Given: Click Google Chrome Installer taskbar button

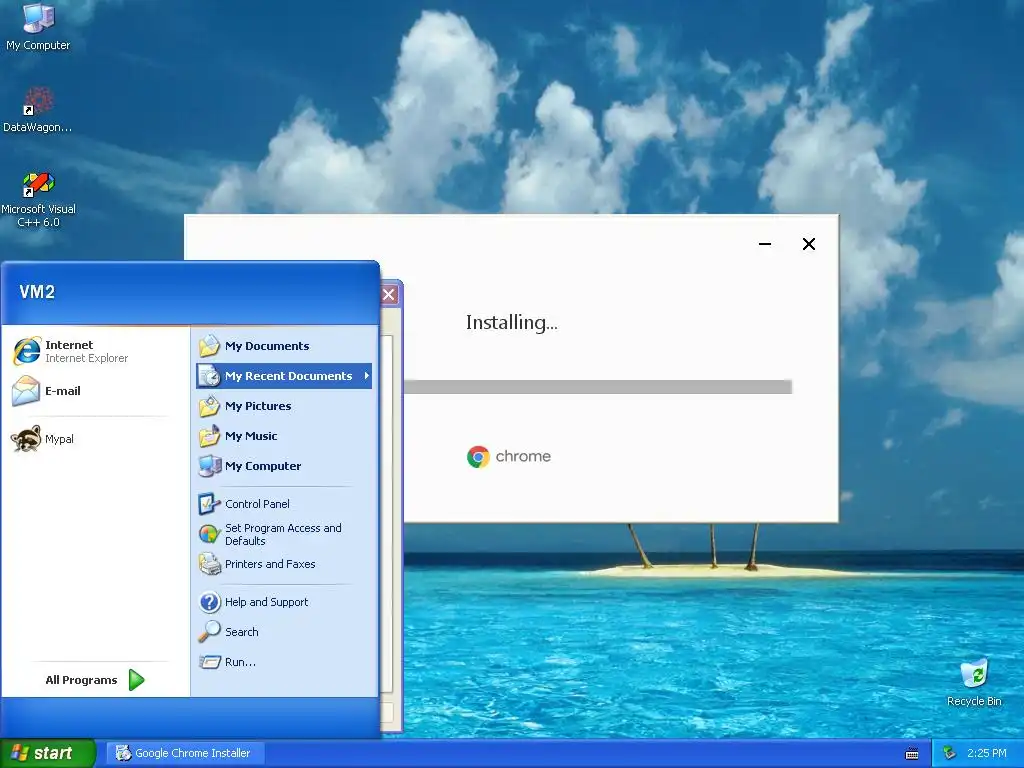Looking at the screenshot, I should coord(184,753).
